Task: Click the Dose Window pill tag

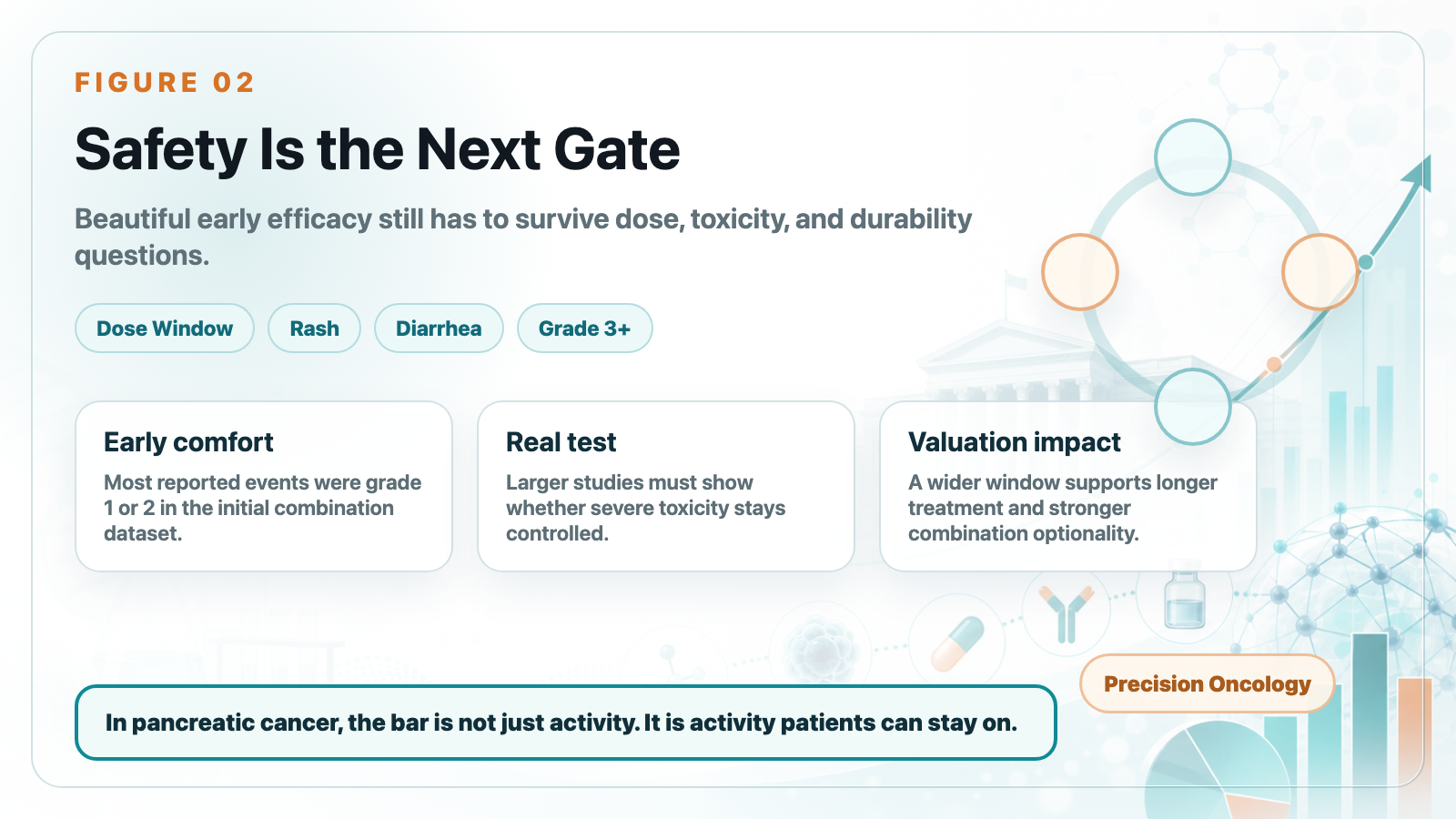Action: (165, 329)
